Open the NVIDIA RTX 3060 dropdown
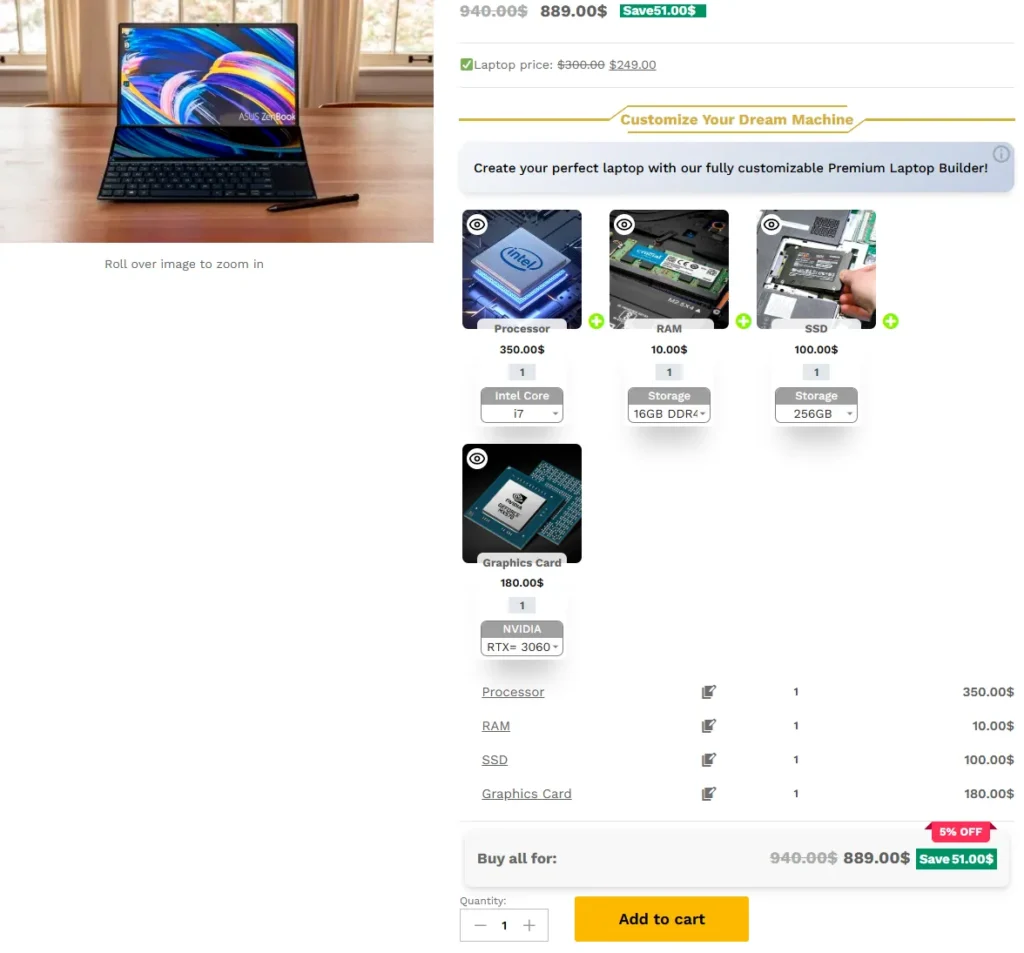1024x953 pixels. [522, 647]
